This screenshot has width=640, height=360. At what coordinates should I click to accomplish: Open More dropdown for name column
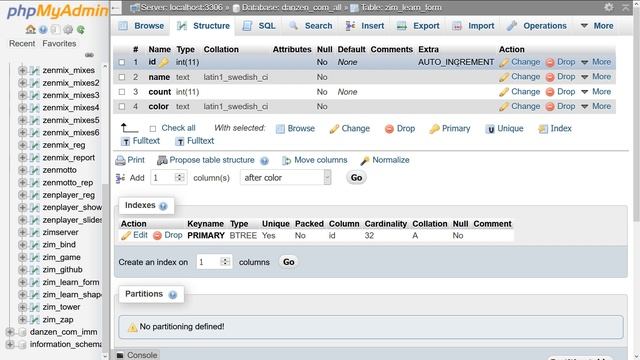click(596, 77)
